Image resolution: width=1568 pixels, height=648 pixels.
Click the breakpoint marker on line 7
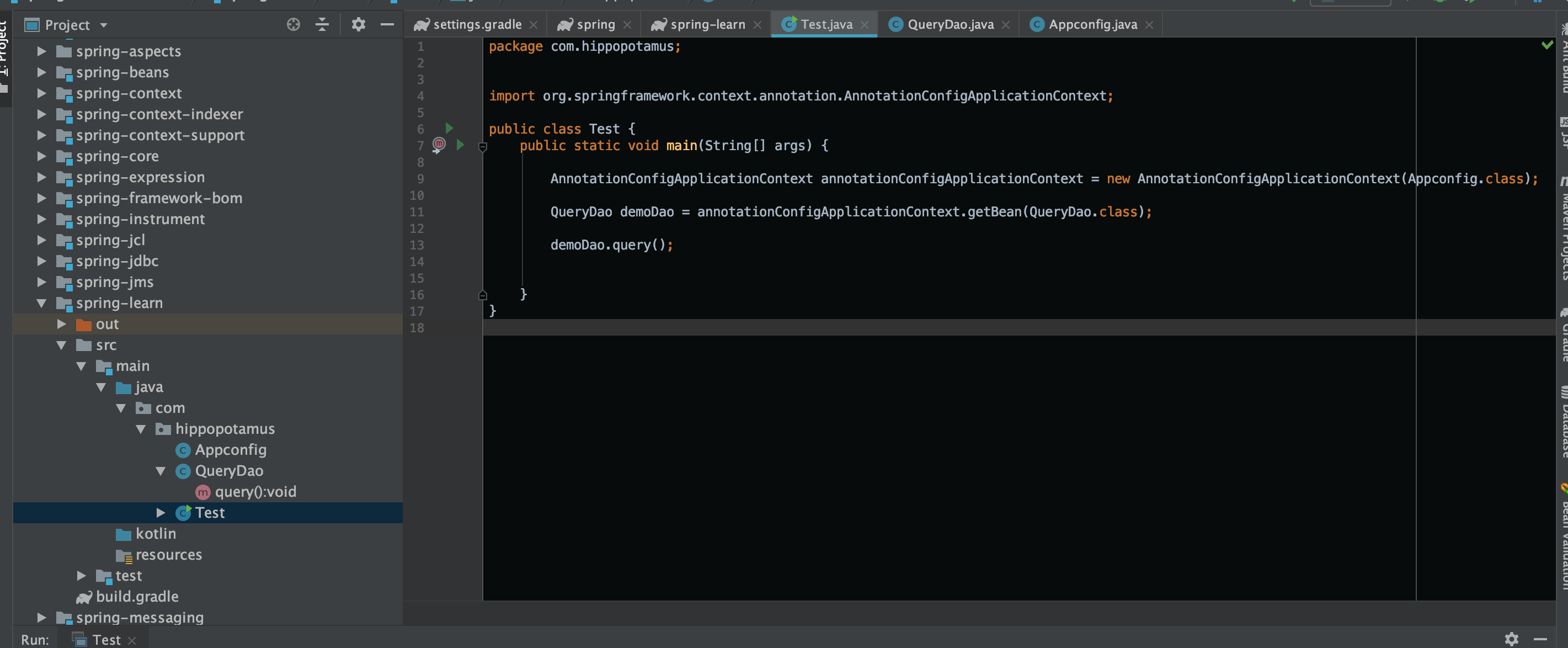pyautogui.click(x=439, y=145)
